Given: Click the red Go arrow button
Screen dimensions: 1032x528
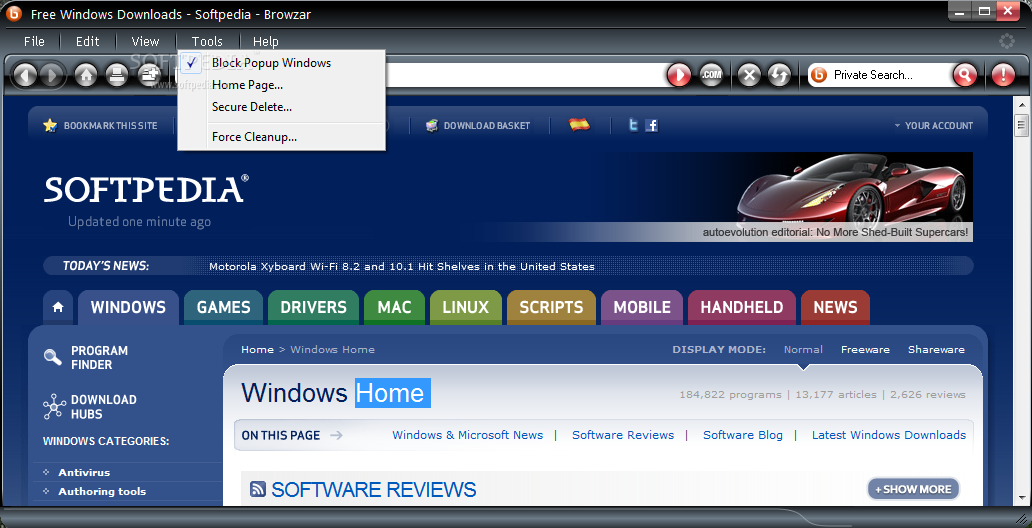Looking at the screenshot, I should pos(679,75).
